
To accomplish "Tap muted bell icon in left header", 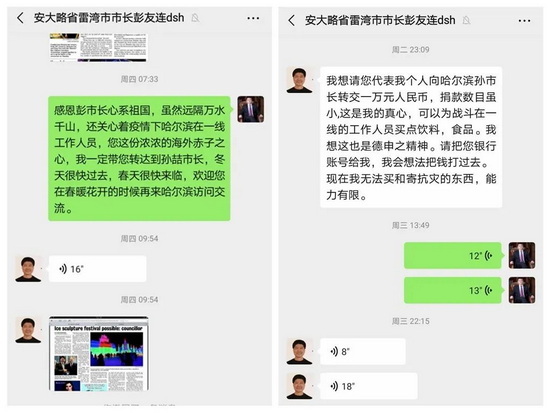I will 195,18.
